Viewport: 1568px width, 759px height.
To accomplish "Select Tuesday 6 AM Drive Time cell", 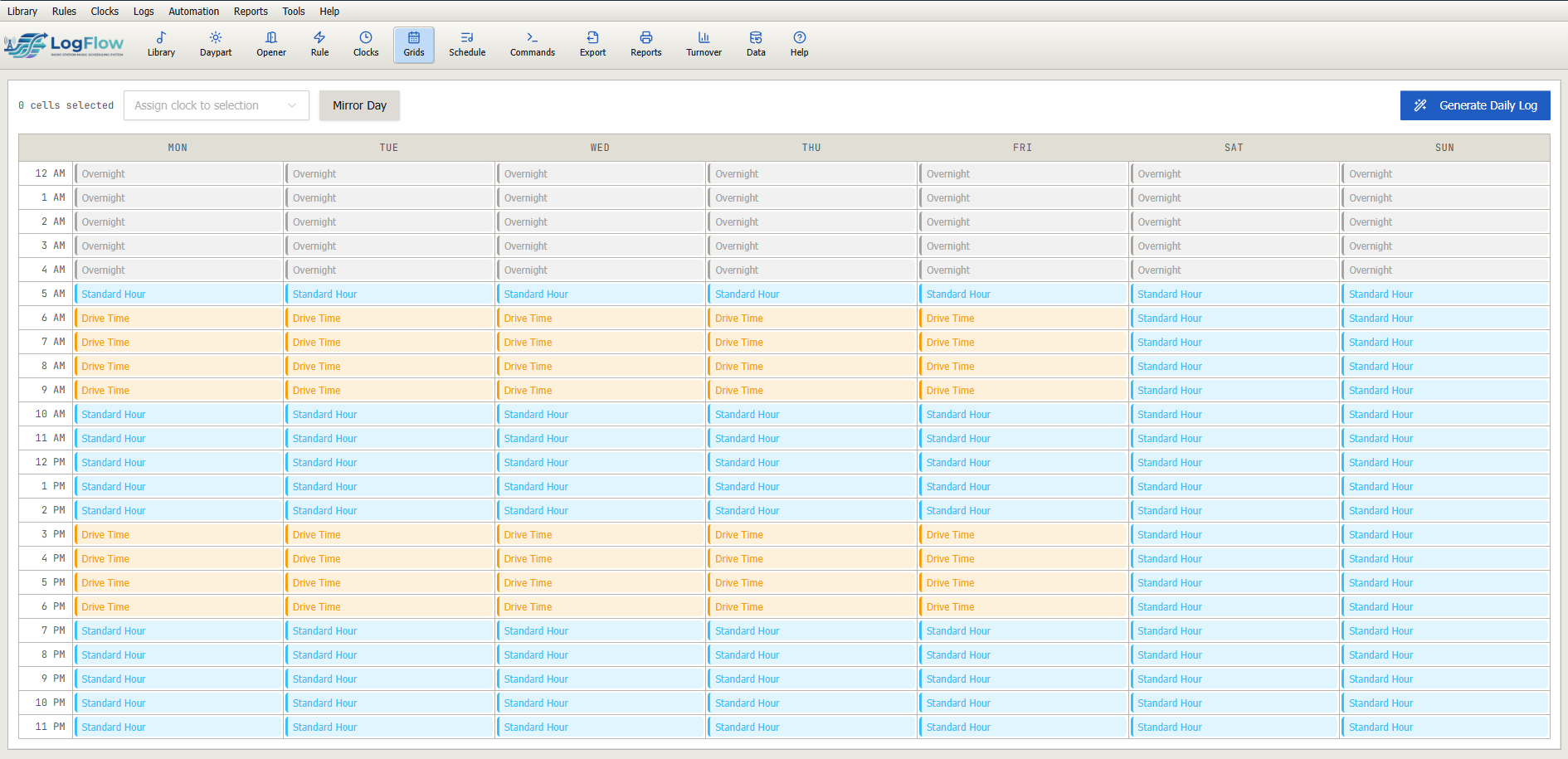I will (x=389, y=318).
